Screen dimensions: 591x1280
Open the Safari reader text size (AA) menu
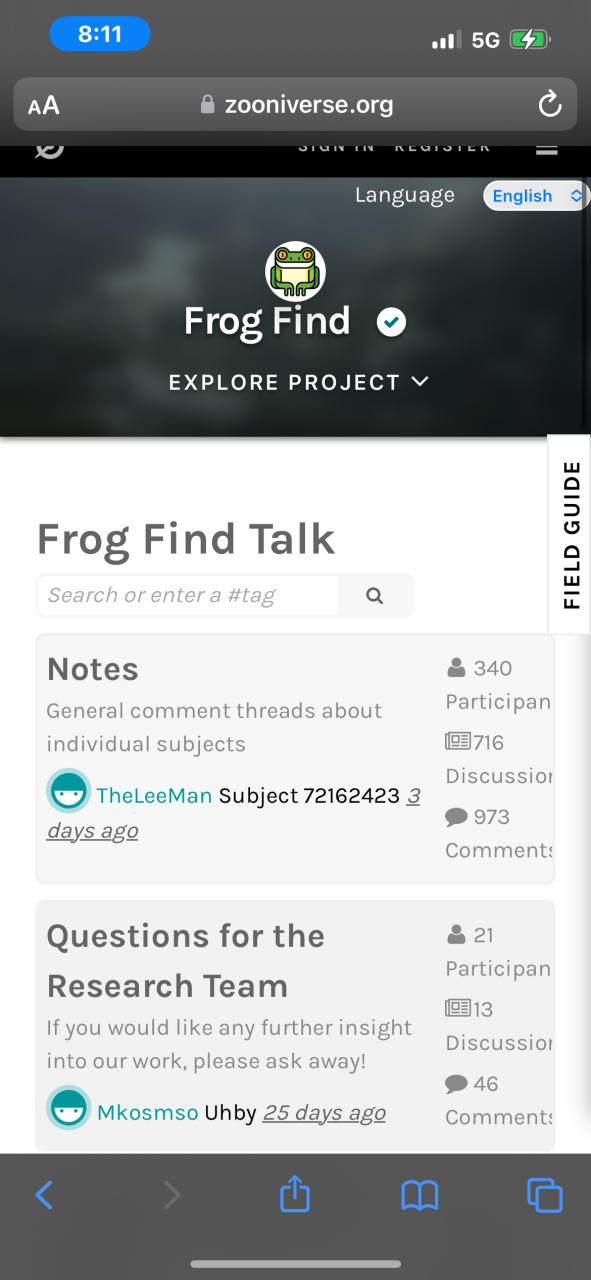pos(44,105)
